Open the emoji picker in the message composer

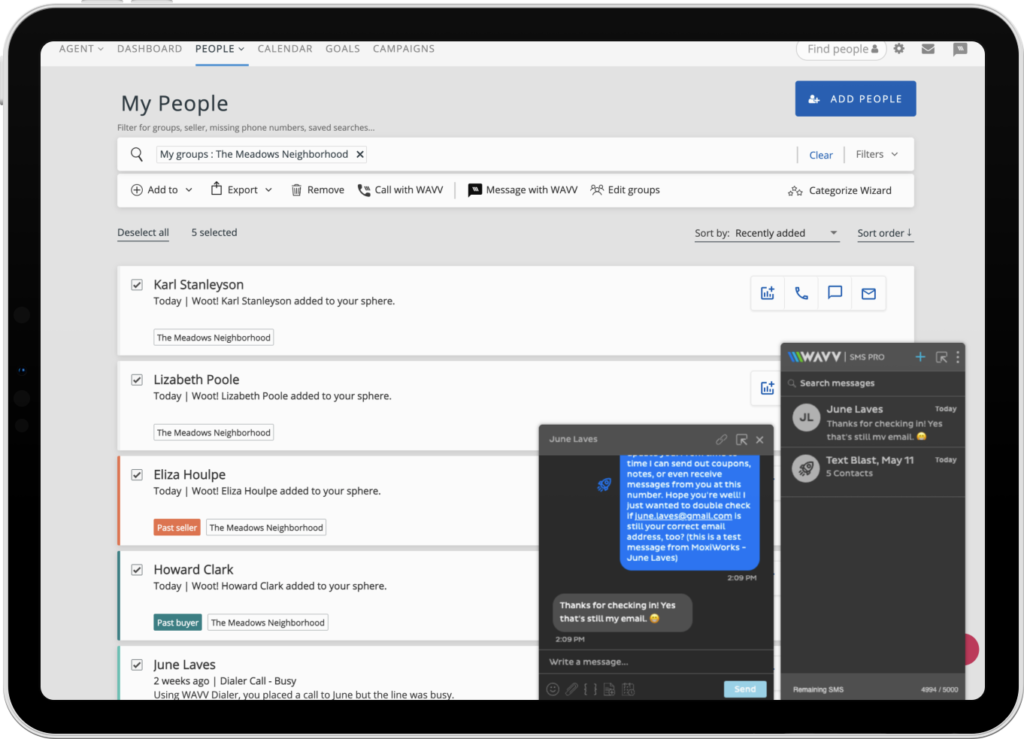point(553,689)
